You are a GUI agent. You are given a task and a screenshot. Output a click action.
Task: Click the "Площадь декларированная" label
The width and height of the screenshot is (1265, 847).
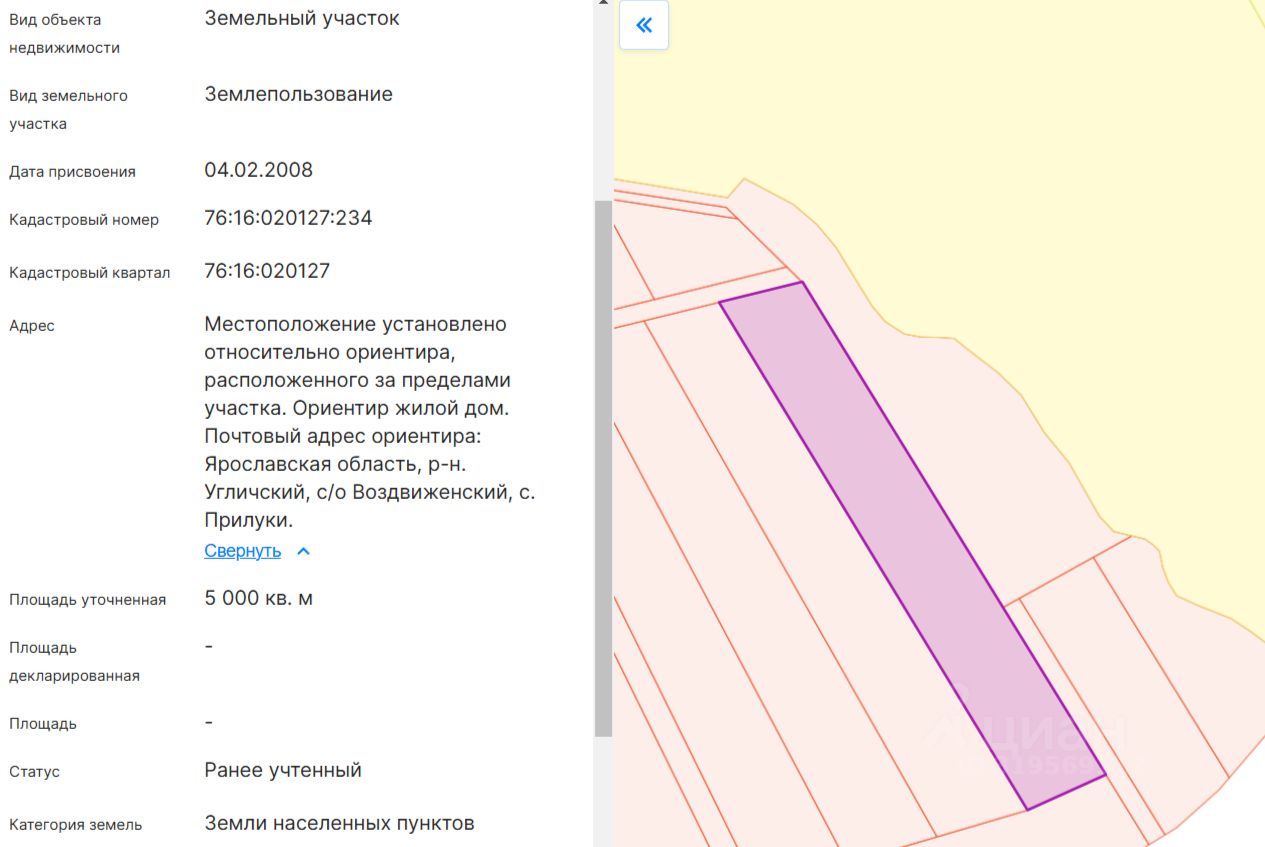[75, 662]
